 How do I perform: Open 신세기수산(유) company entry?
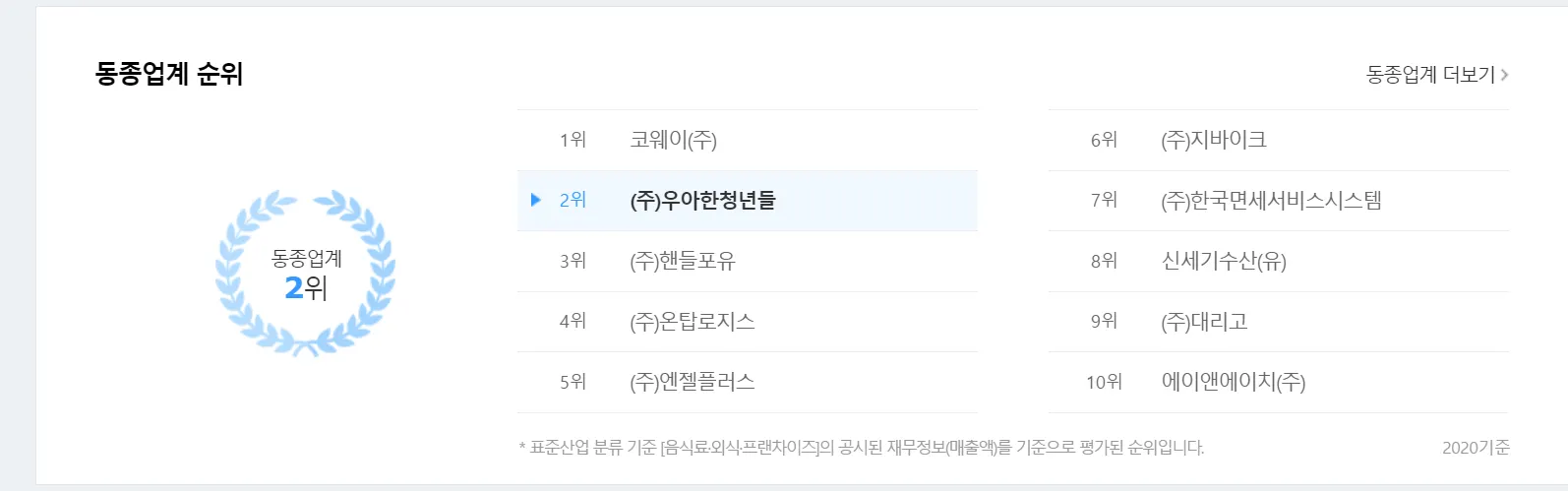[1224, 261]
